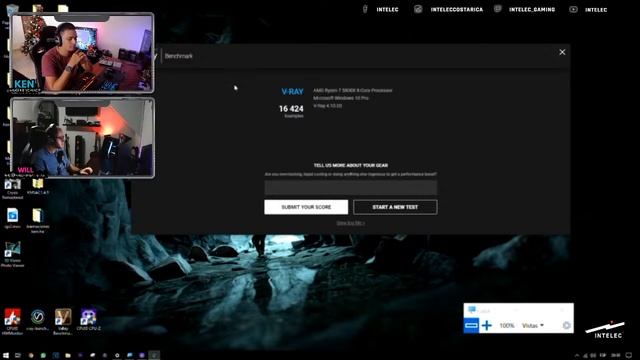Open the folder next to Crysis Remastered
The width and height of the screenshot is (640, 360).
coord(38,187)
